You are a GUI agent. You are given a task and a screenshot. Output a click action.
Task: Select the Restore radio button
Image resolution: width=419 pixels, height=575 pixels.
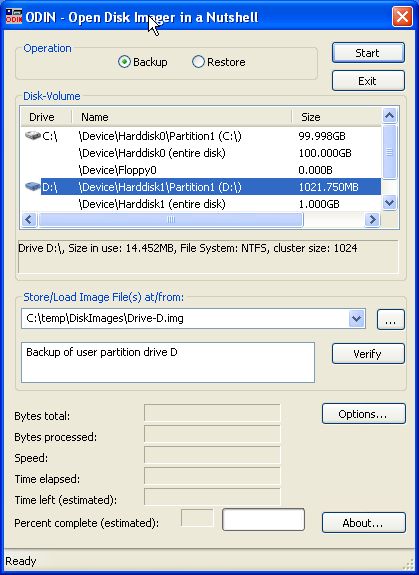(198, 62)
